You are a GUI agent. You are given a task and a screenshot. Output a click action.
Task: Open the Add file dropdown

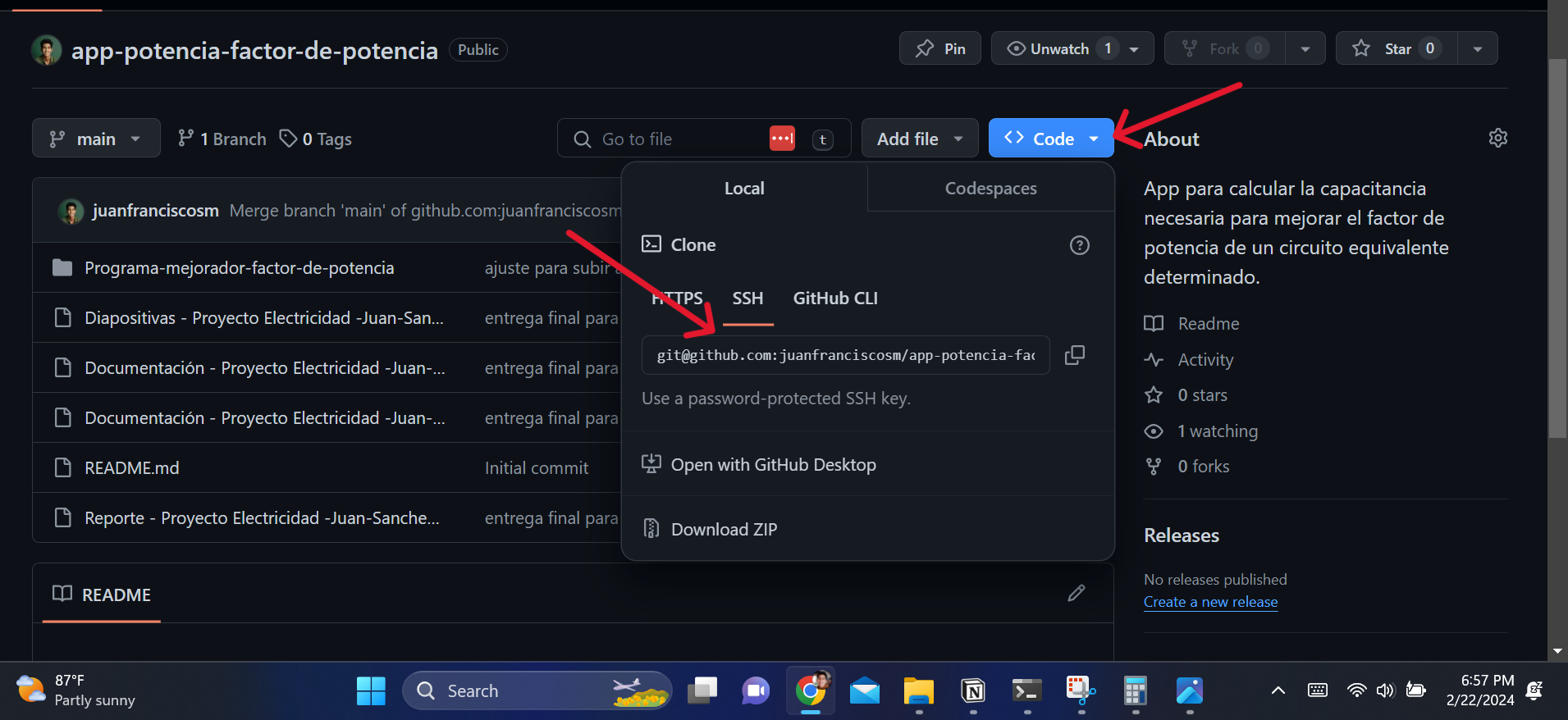click(920, 139)
